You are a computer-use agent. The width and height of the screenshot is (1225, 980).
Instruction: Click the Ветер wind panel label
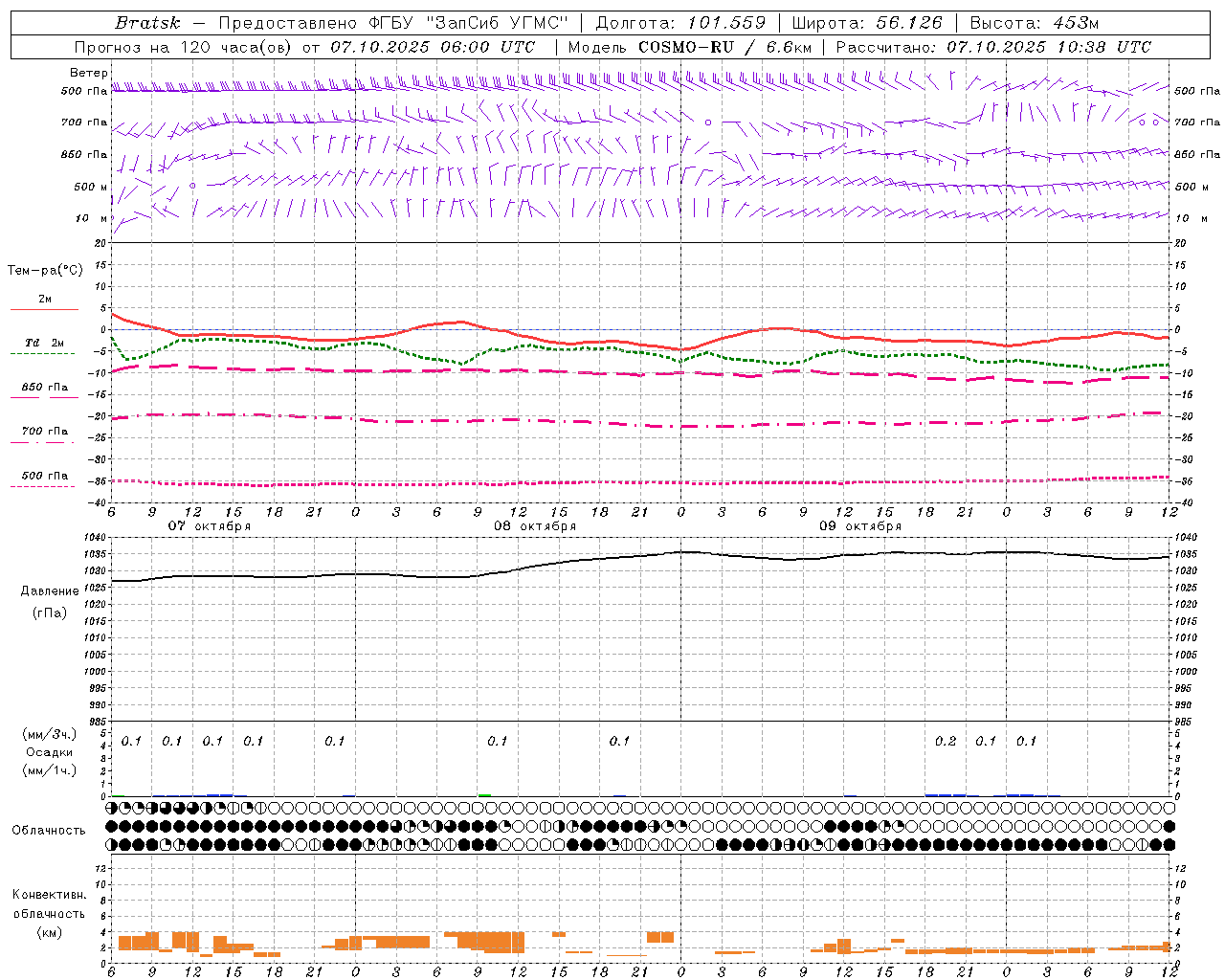(x=89, y=74)
